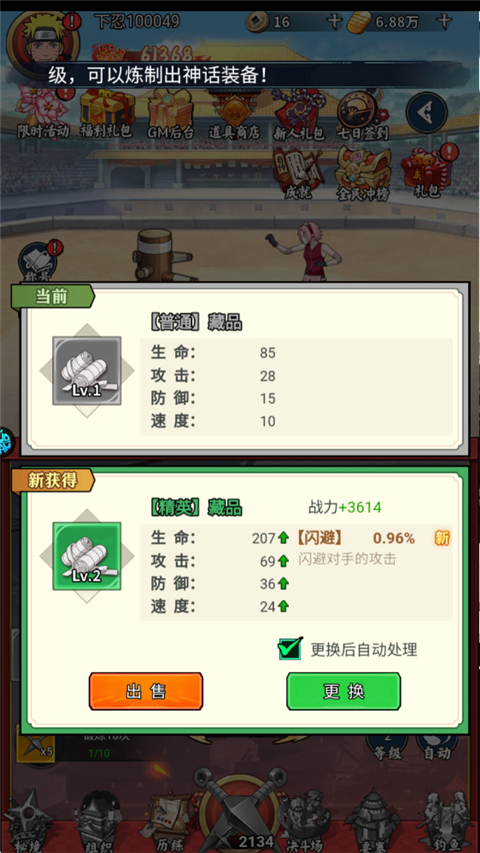Open the 新人礼包 icon
This screenshot has width=480, height=853.
coord(299,113)
